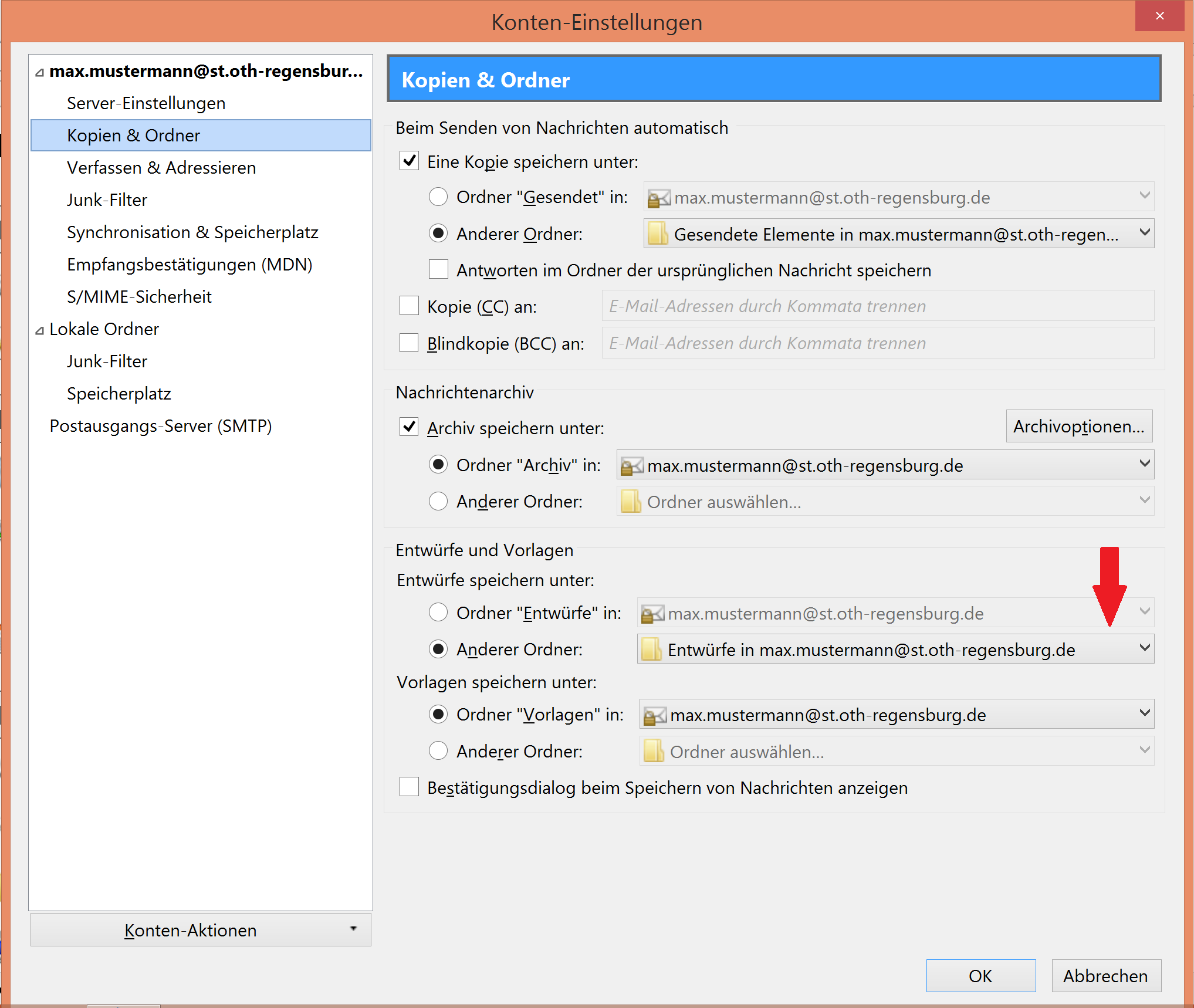Select Verfassen & Adressieren settings page
Screen dimensions: 1194x1008
(161, 168)
